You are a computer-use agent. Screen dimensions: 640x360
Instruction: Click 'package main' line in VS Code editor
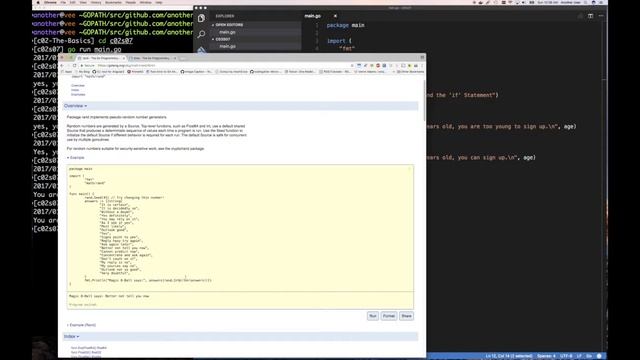coord(345,25)
